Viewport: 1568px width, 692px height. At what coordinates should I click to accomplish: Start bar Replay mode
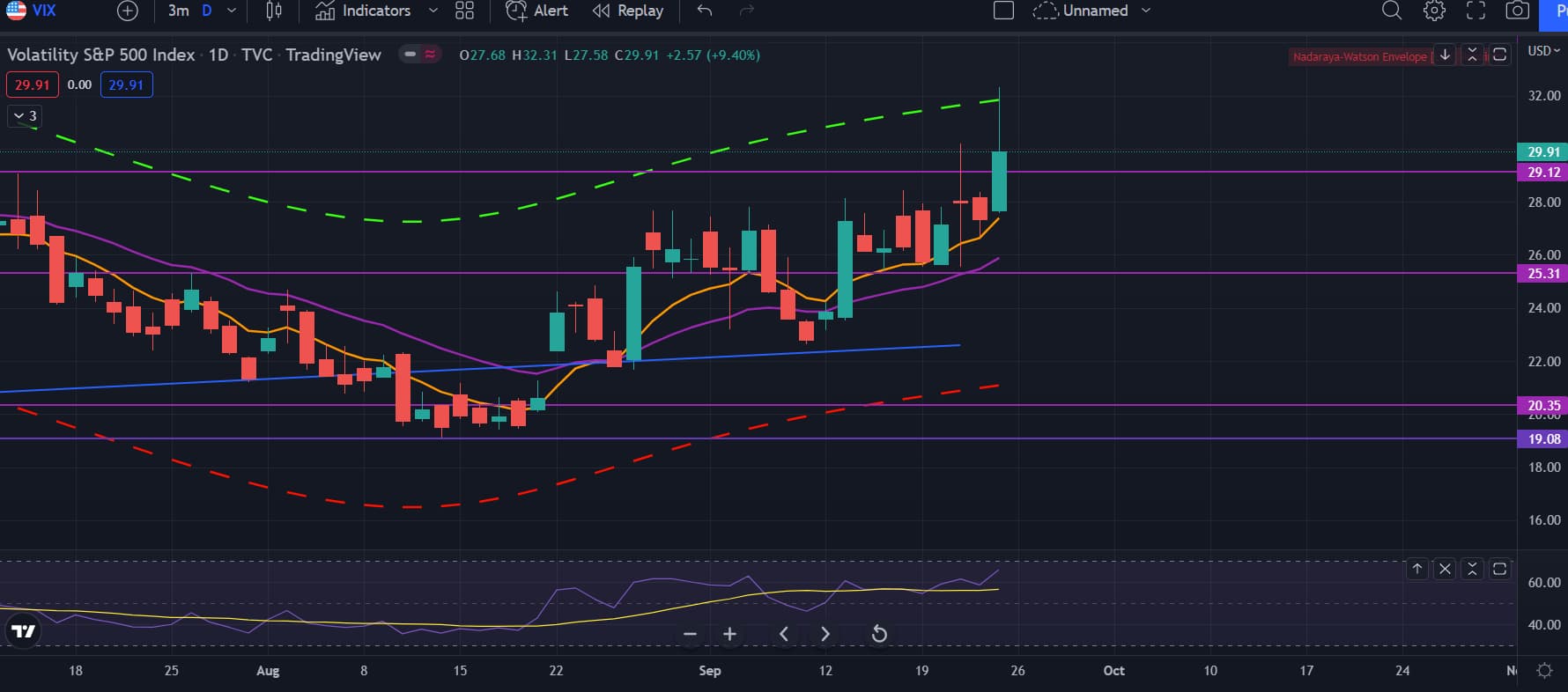(628, 11)
